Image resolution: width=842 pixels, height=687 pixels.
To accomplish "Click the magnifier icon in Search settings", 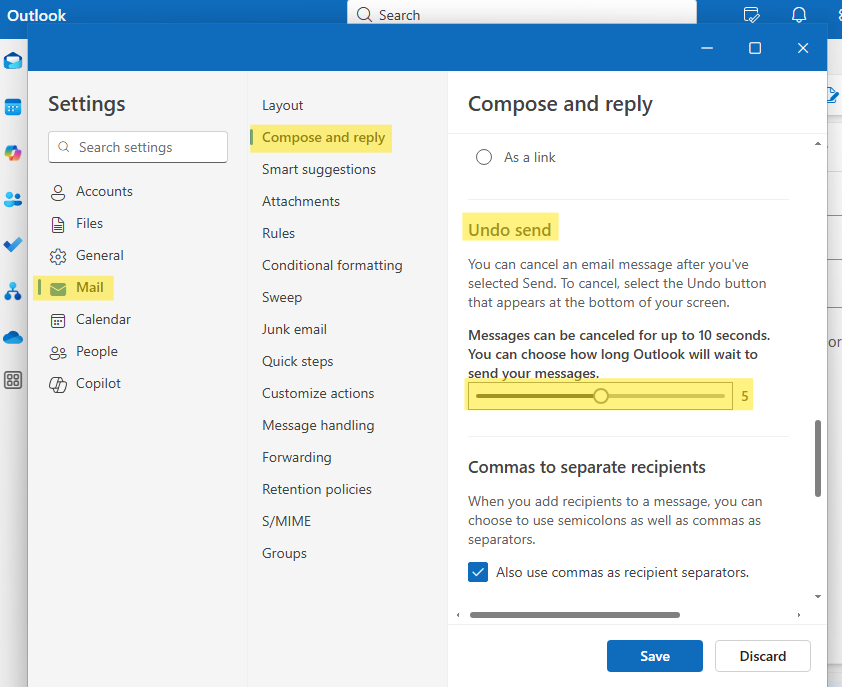I will (64, 147).
